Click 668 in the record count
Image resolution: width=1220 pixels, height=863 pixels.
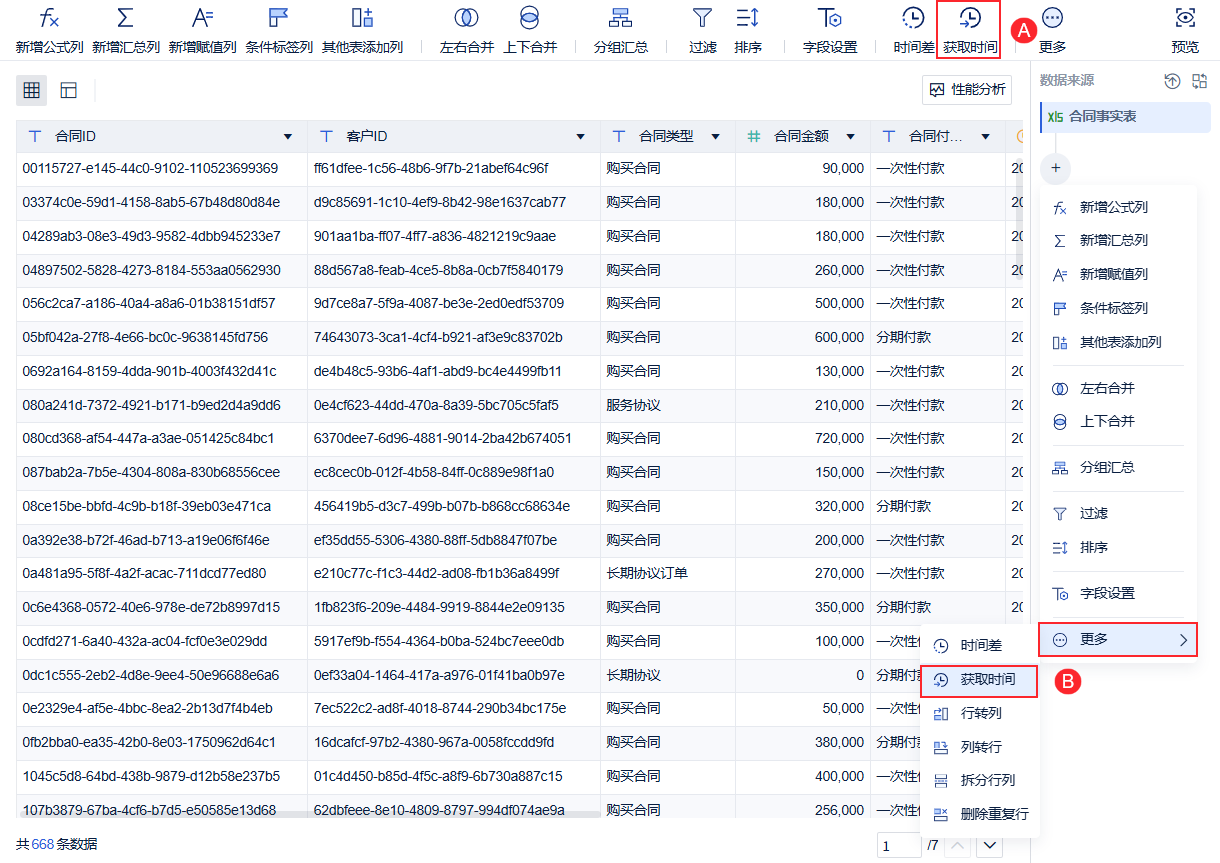click(x=43, y=844)
